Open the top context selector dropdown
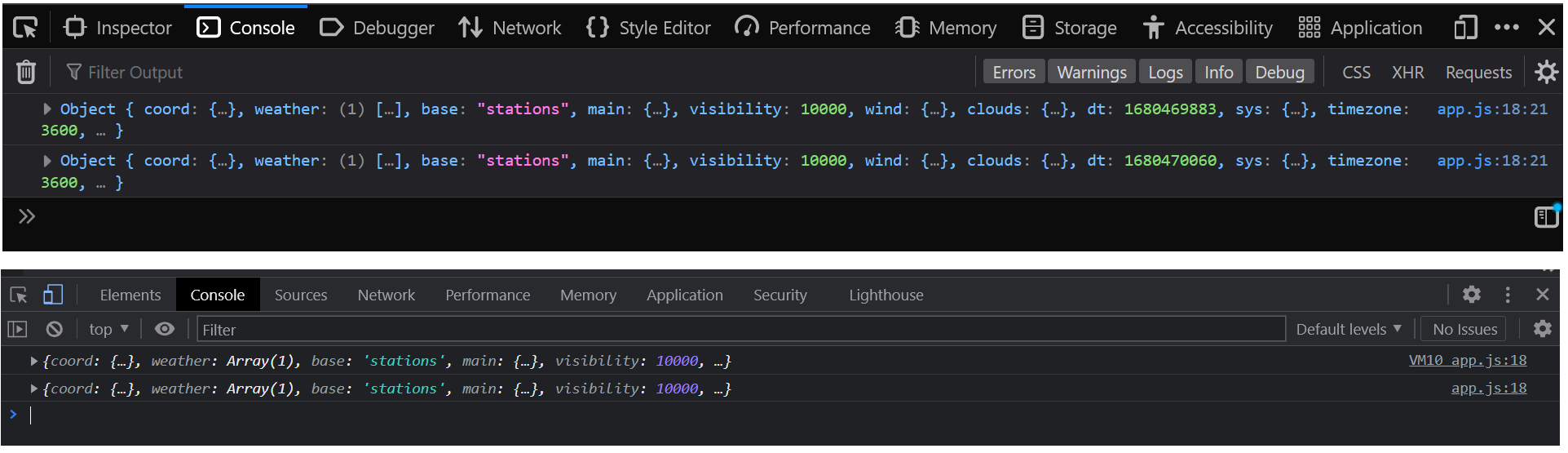Screen dimensions: 1568x453 point(108,329)
